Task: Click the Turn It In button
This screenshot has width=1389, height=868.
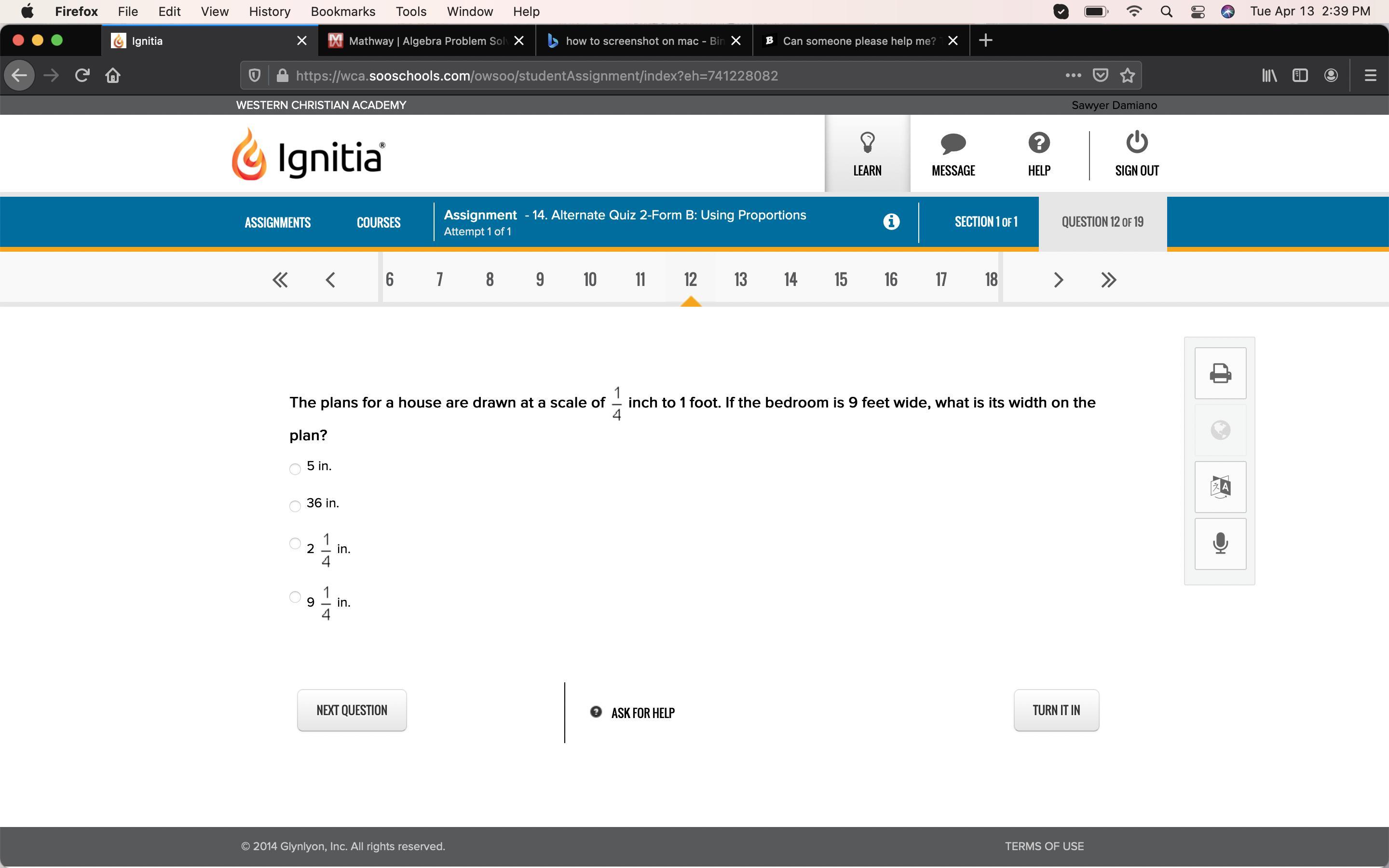Action: [1056, 710]
